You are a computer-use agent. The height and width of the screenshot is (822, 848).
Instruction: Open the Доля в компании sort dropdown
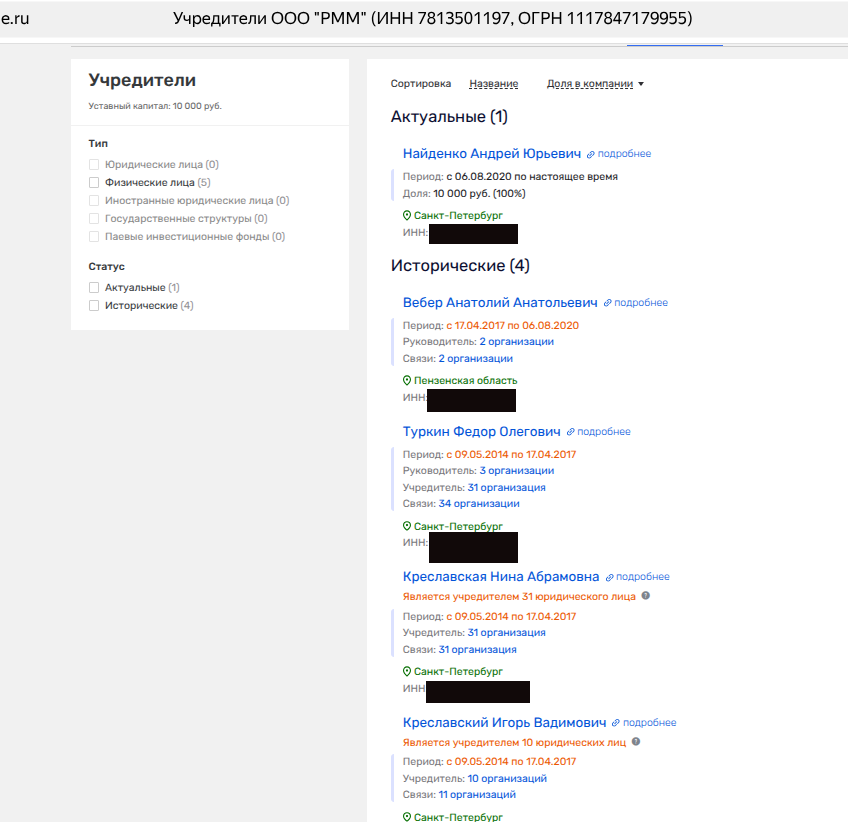point(595,84)
